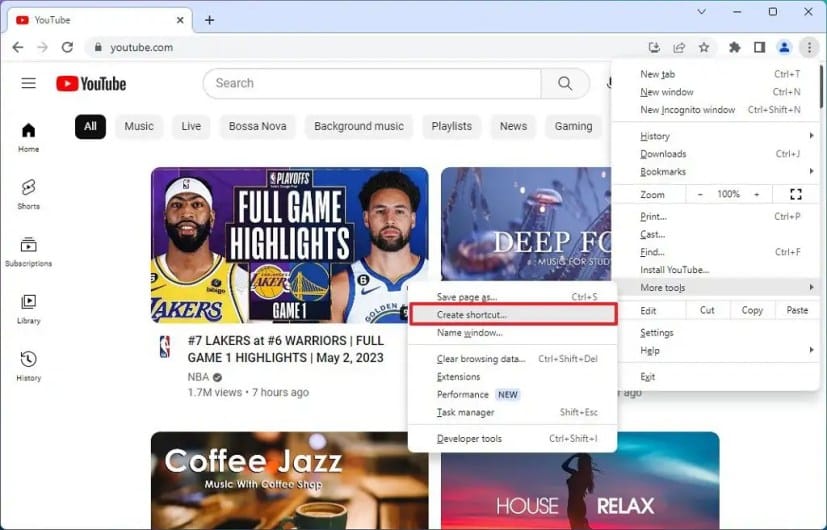Screen dimensions: 827x530
Task: Click Create shortcut in submenu
Action: click(x=513, y=314)
